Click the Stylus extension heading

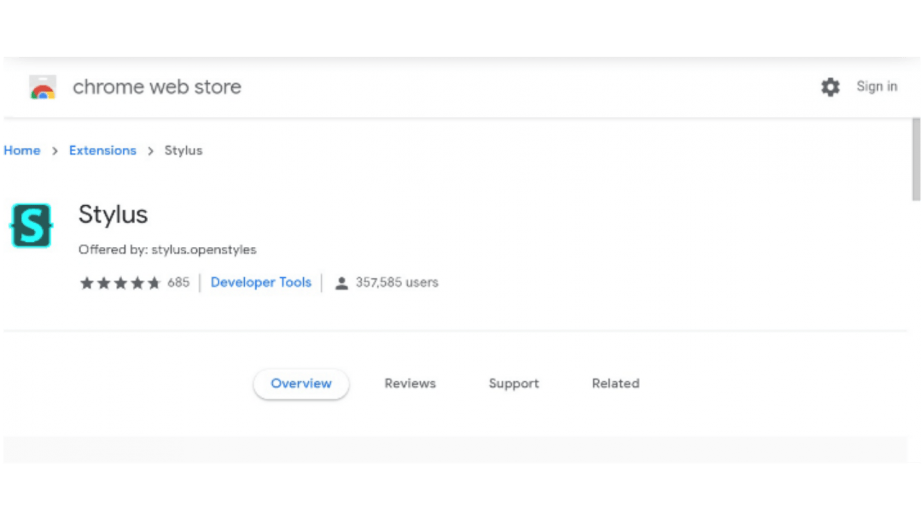pyautogui.click(x=113, y=215)
